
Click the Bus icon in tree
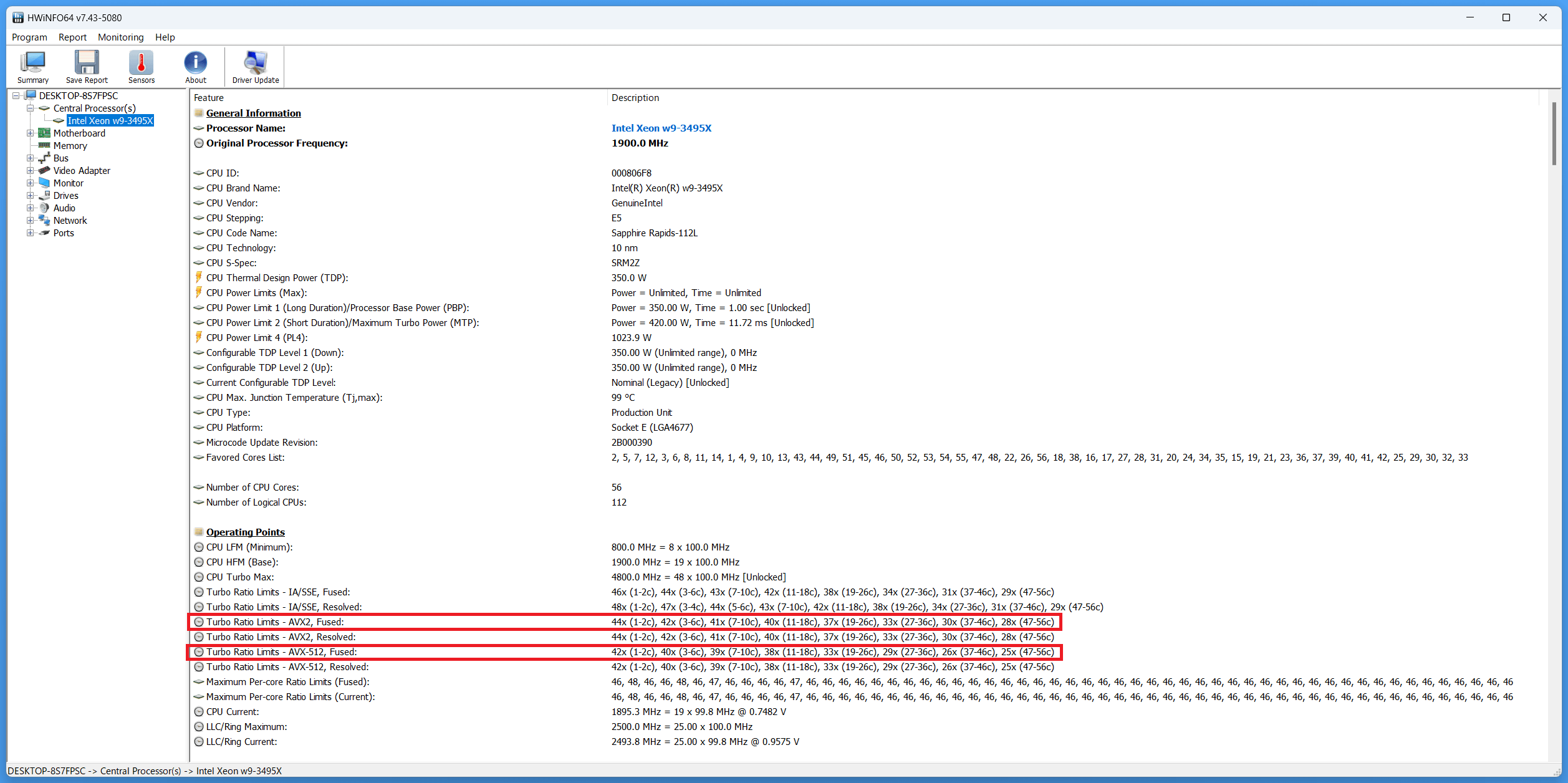click(x=44, y=158)
